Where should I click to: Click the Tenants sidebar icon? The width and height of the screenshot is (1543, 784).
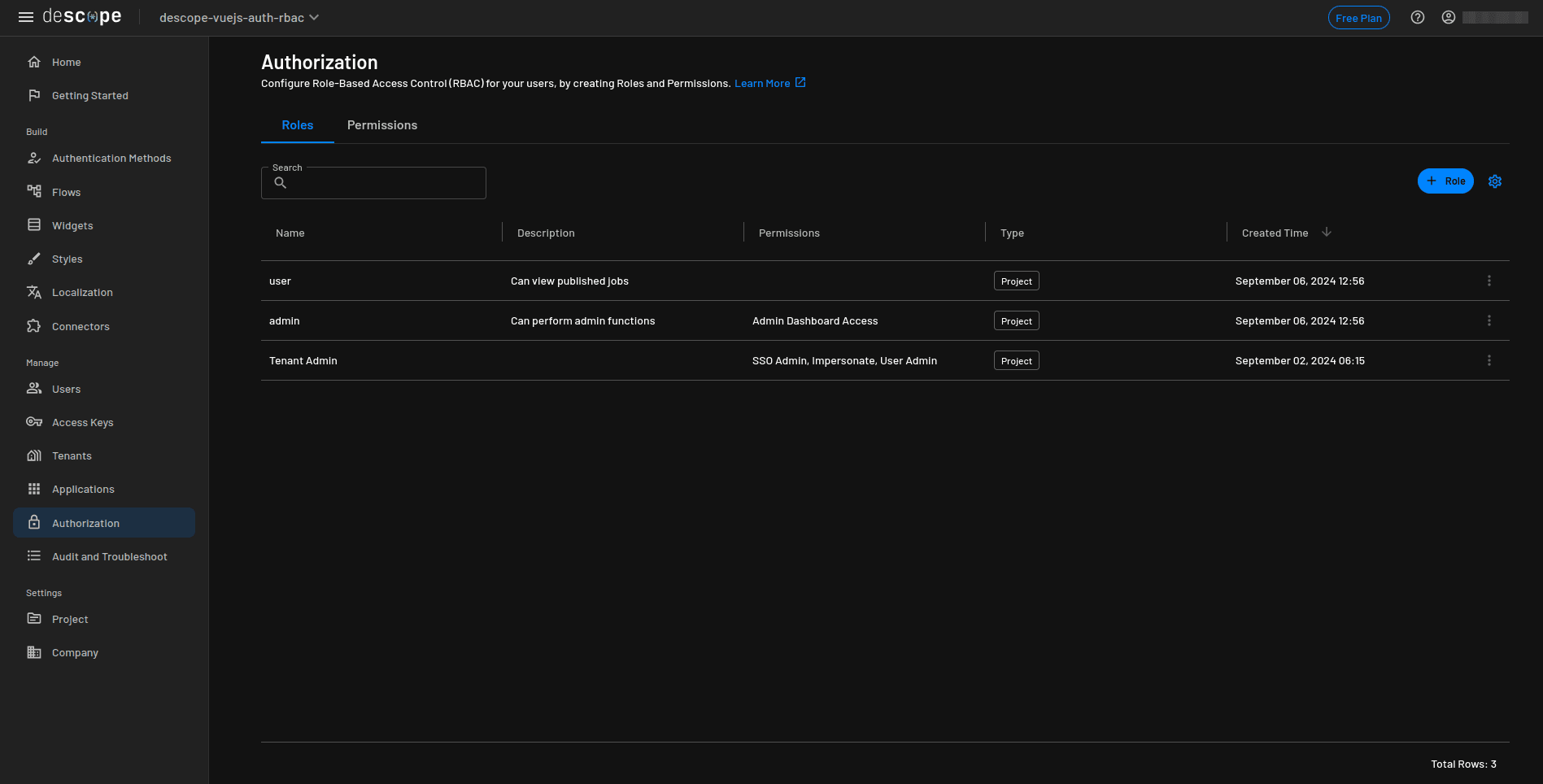click(x=33, y=455)
